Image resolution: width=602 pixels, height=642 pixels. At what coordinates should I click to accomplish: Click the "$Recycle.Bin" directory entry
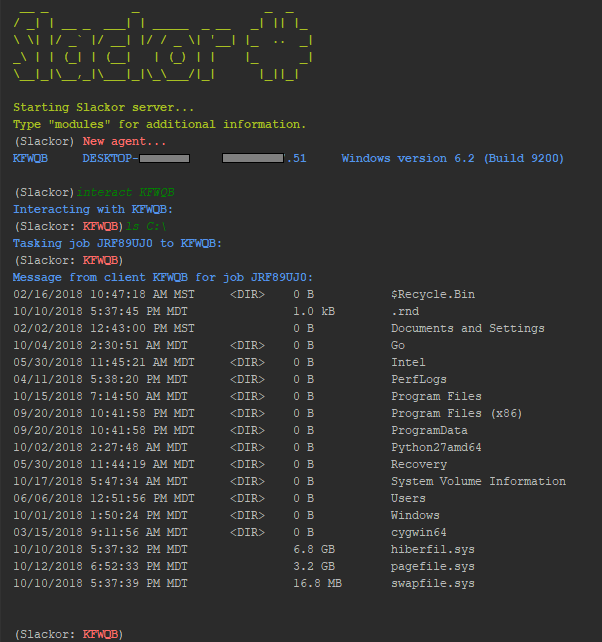(433, 294)
